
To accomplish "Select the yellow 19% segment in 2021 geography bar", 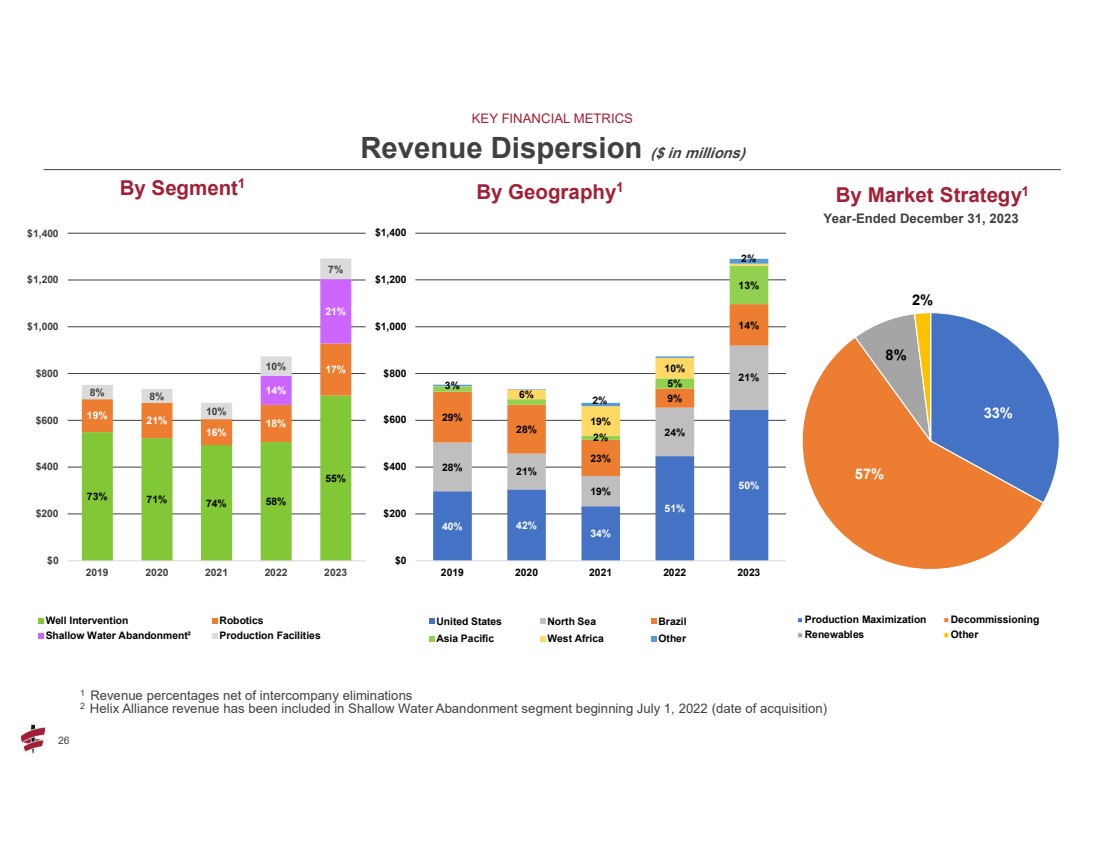I will coord(600,420).
